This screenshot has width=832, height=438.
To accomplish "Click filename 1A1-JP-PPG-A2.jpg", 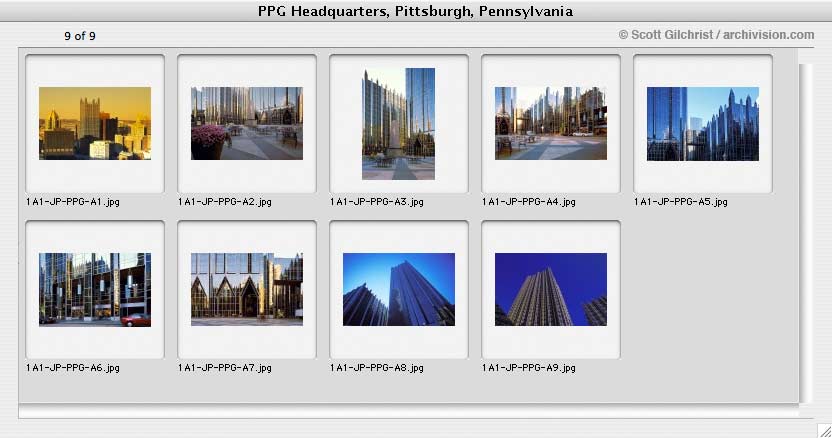I will point(225,202).
